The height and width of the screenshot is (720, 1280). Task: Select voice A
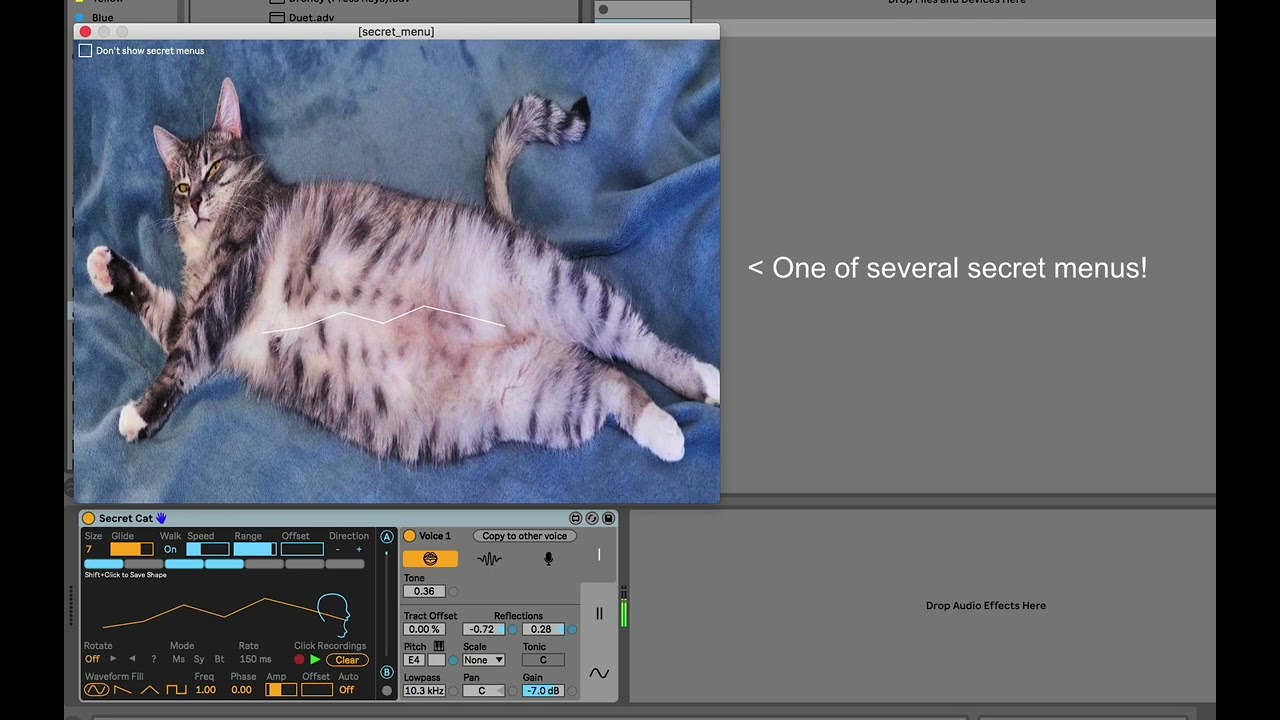[x=387, y=537]
